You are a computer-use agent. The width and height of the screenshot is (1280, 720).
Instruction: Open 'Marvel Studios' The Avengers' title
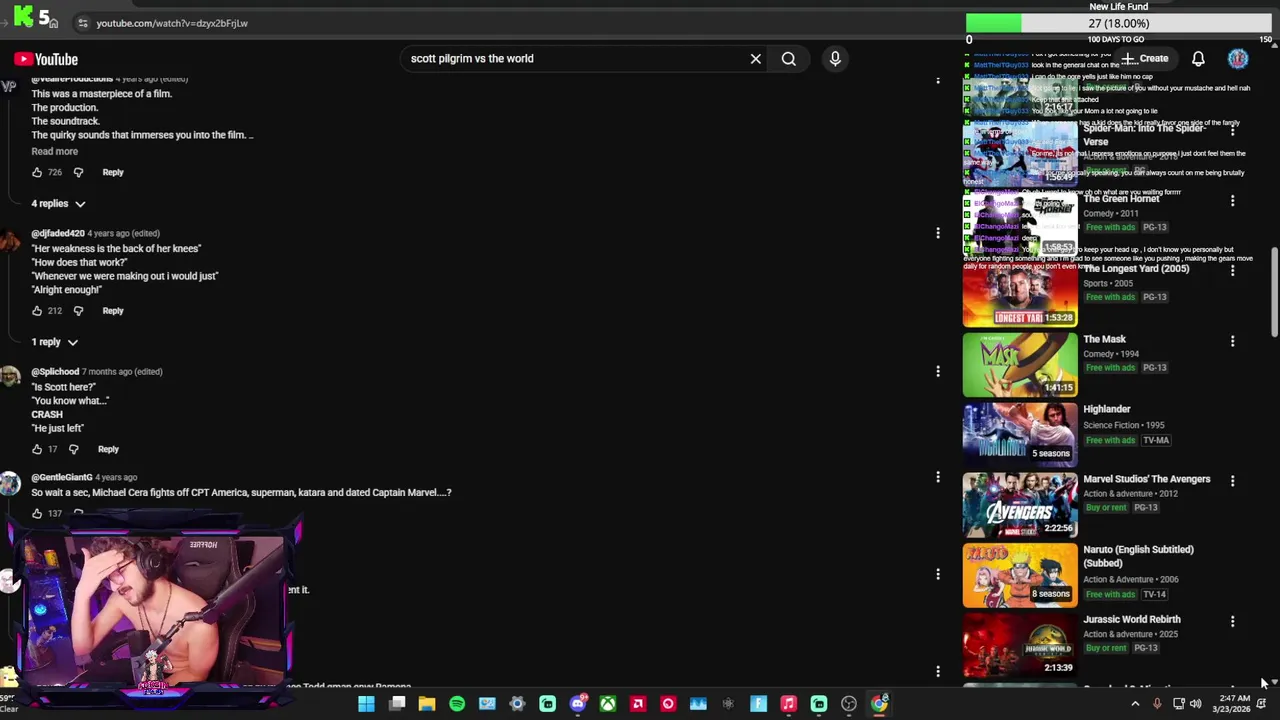pos(1147,479)
